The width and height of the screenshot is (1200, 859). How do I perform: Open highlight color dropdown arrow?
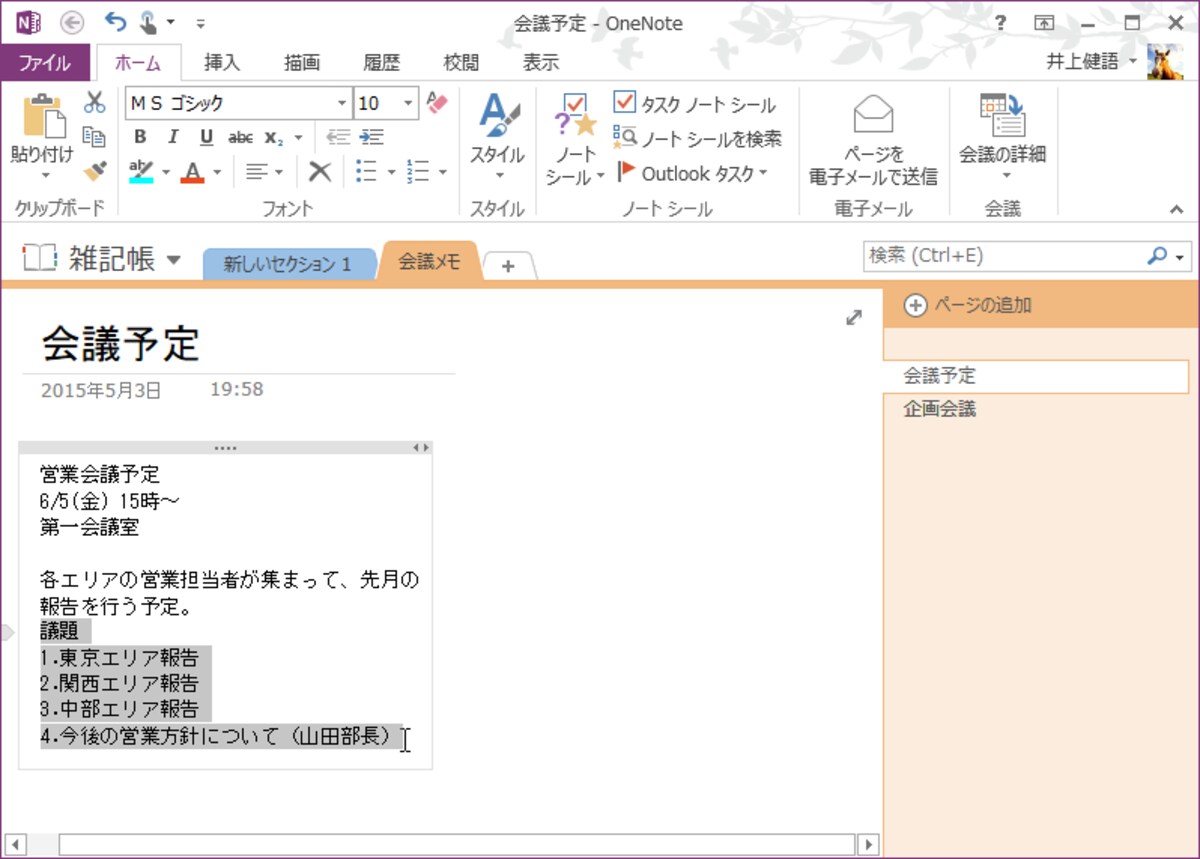tap(166, 172)
